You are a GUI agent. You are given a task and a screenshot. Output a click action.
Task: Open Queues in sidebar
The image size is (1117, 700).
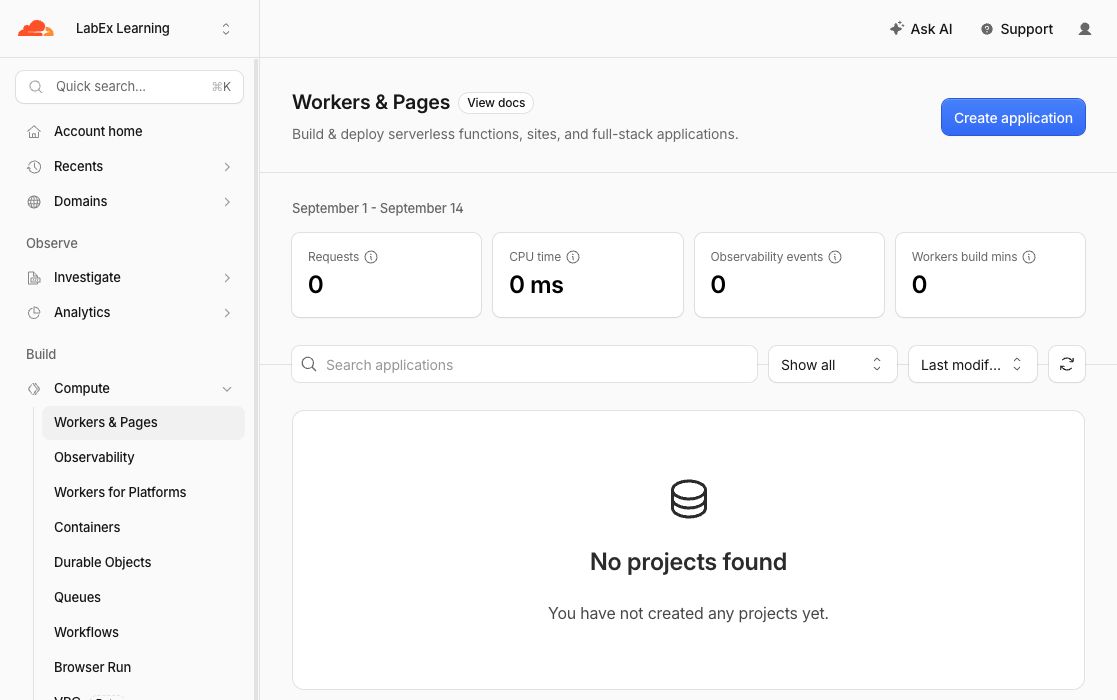(x=77, y=597)
